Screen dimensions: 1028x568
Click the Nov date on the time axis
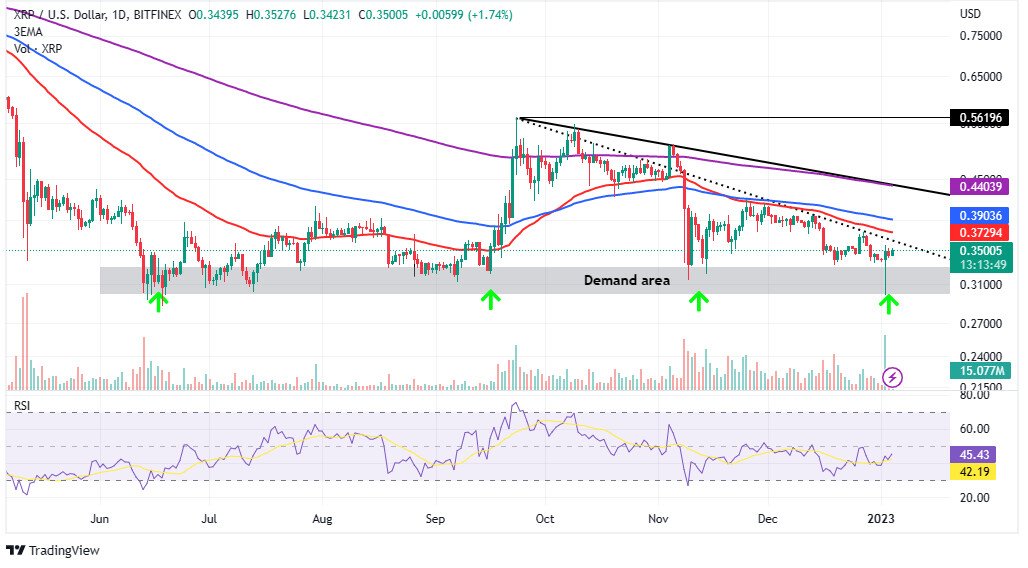coord(658,519)
